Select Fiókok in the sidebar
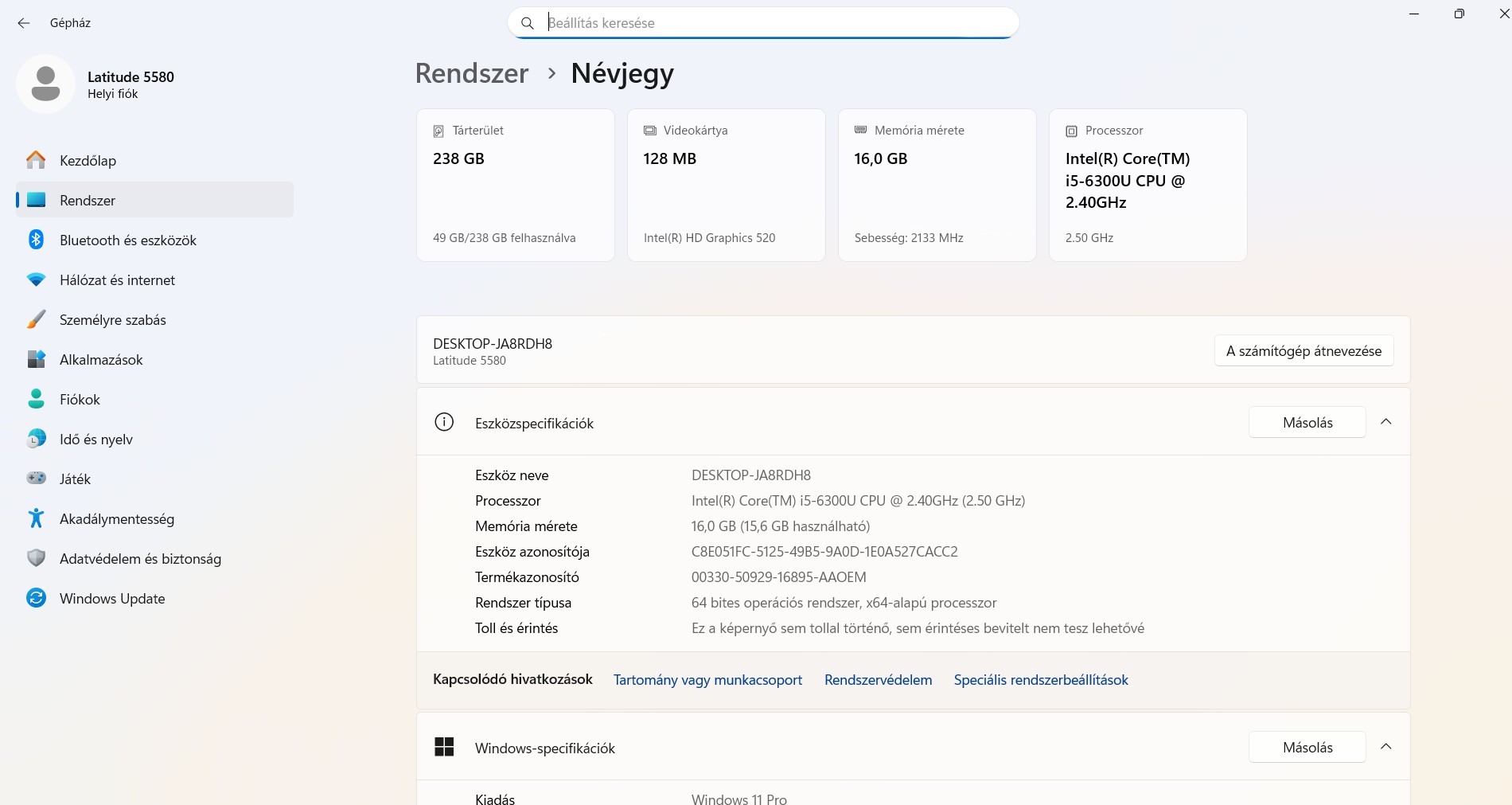1512x805 pixels. tap(80, 399)
